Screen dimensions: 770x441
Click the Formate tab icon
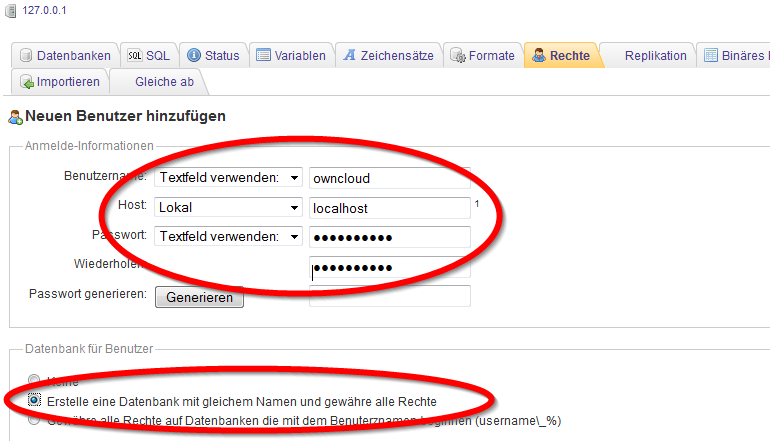[458, 56]
